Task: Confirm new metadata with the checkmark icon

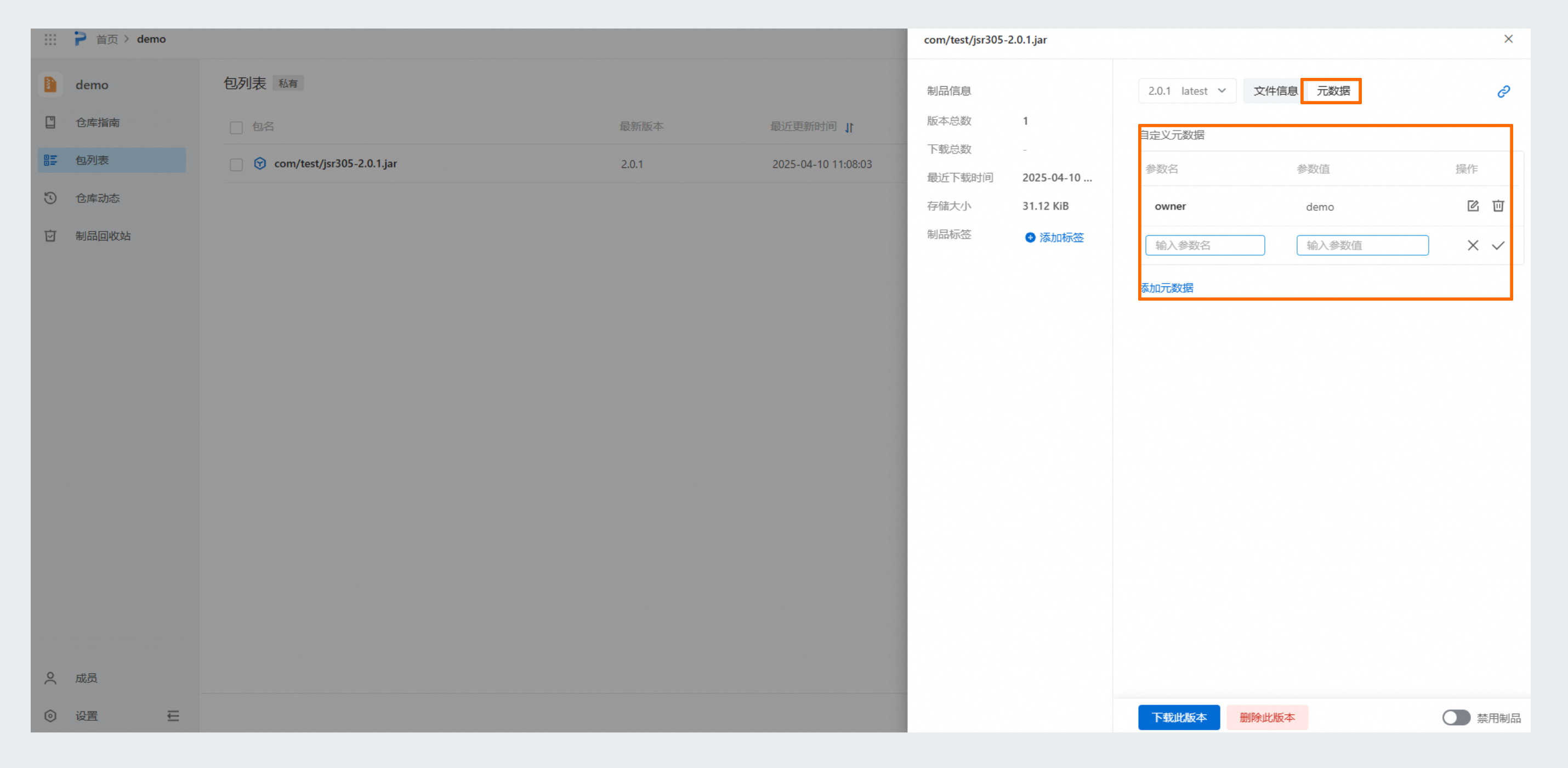Action: point(1498,245)
